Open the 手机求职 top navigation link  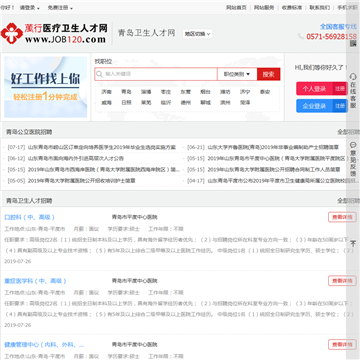(347, 7)
